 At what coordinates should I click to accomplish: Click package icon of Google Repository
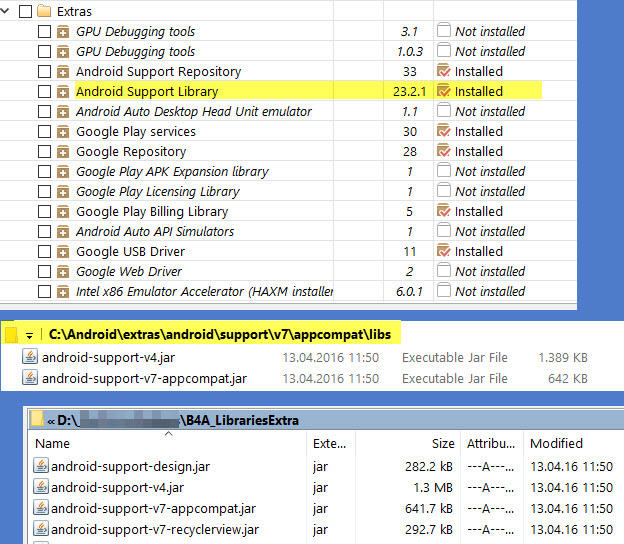point(63,152)
